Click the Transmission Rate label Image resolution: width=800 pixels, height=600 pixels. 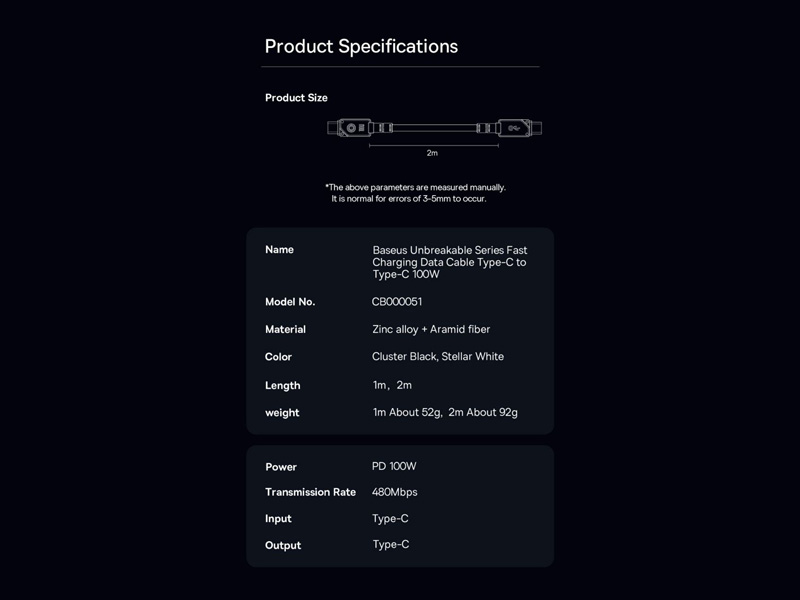tap(310, 492)
